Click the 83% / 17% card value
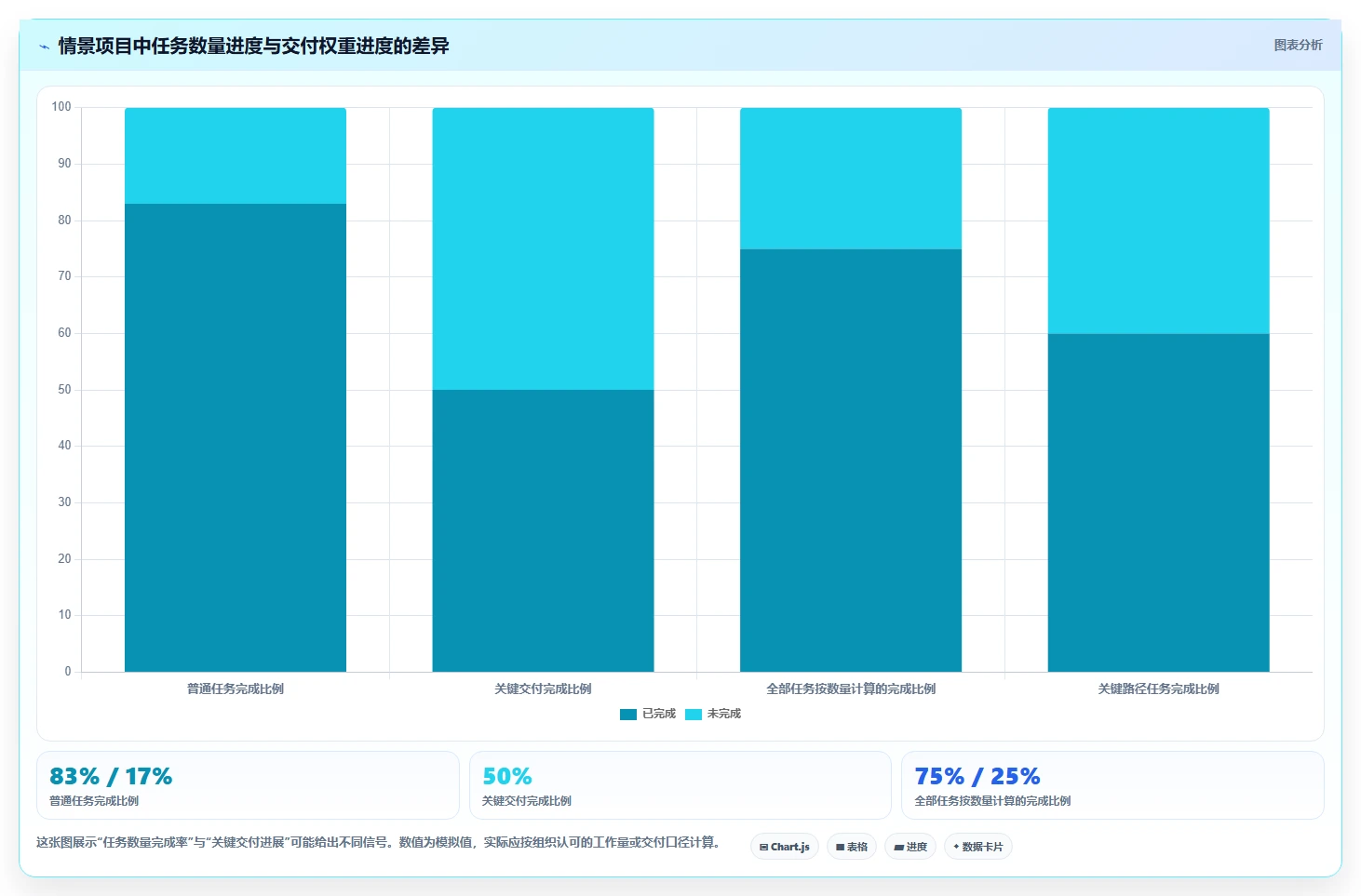This screenshot has width=1361, height=896. pos(111,777)
